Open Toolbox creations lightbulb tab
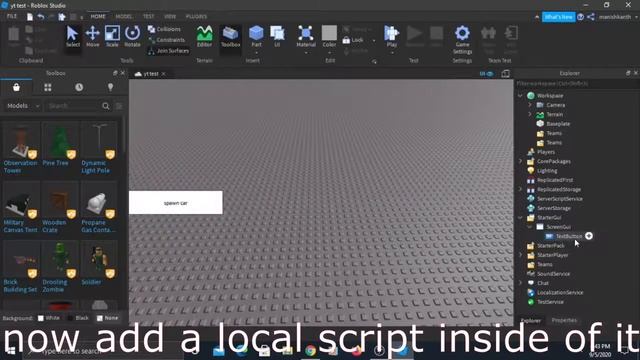This screenshot has width=640, height=360. 110,87
